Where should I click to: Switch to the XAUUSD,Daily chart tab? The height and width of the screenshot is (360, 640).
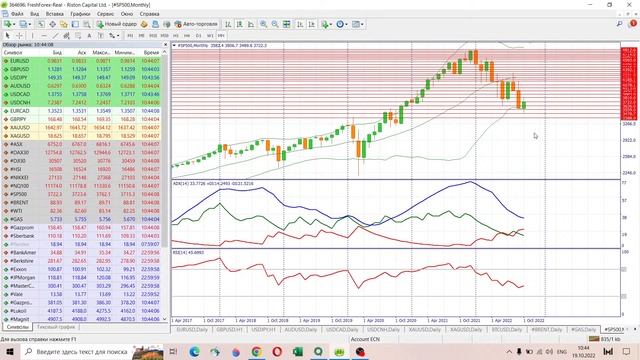(x=424, y=329)
